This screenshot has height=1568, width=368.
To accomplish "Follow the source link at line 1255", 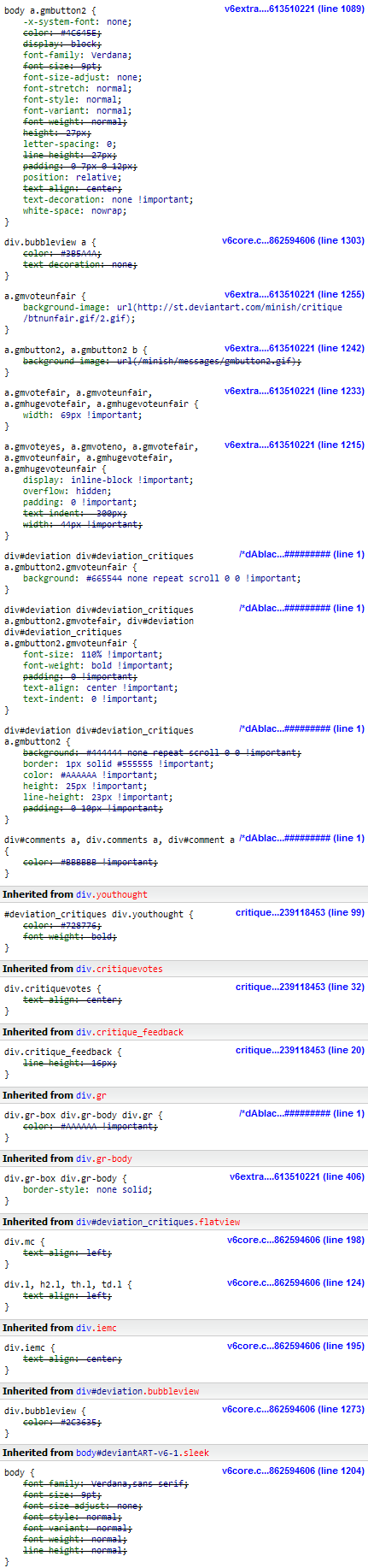I will [x=294, y=295].
